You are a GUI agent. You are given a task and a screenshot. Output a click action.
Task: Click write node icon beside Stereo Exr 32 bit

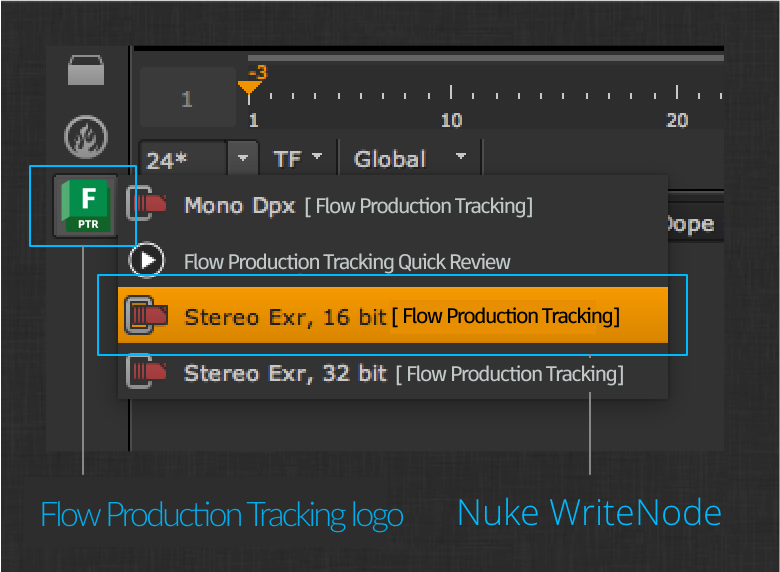point(146,371)
